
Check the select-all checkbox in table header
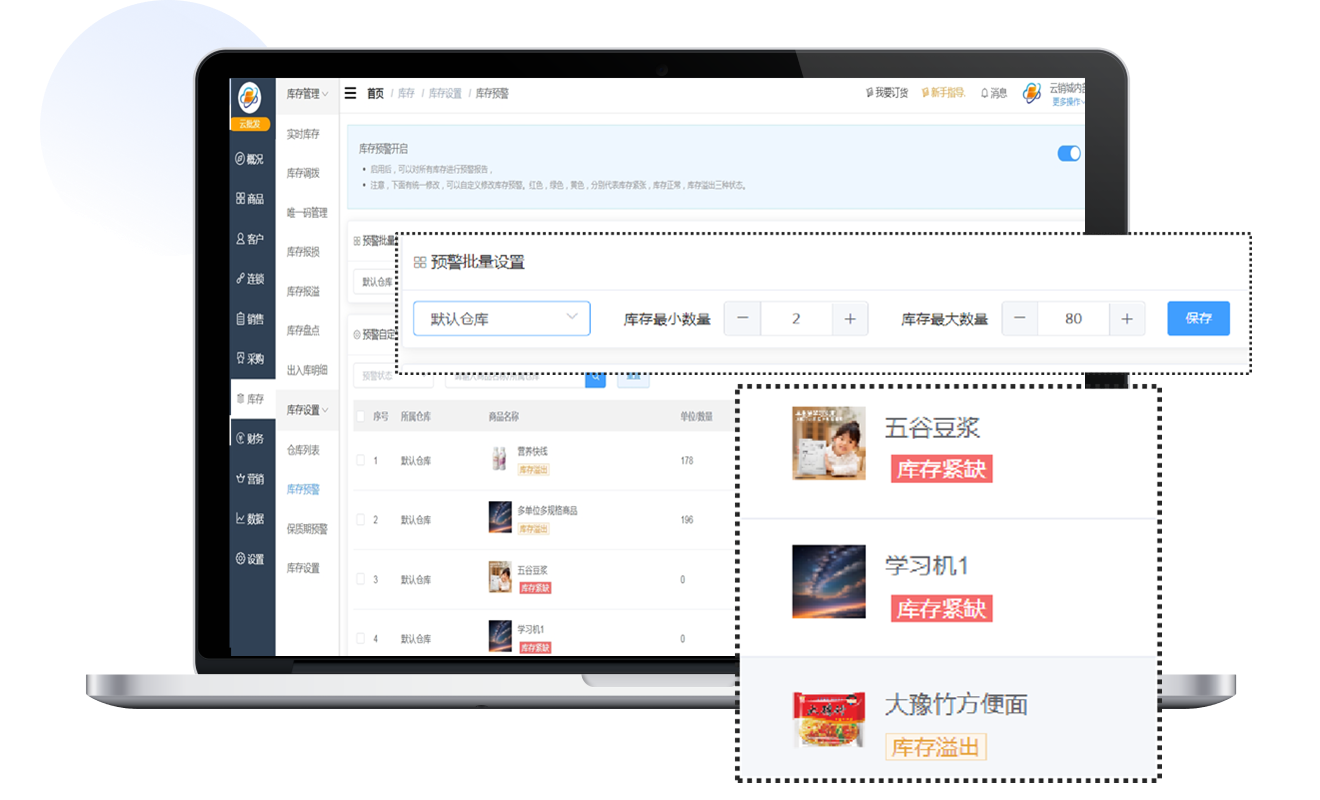(360, 416)
